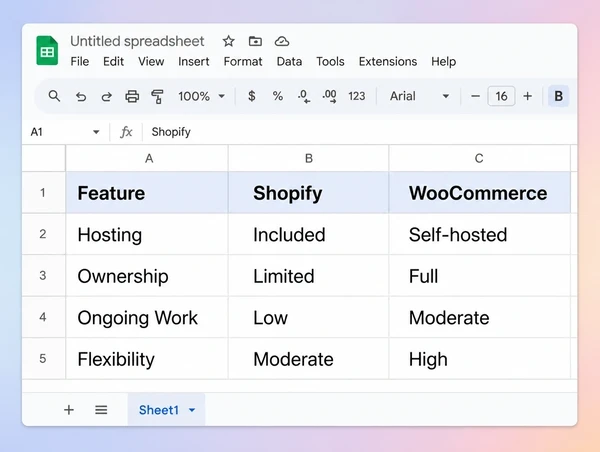
Task: Select column C header
Action: [x=480, y=158]
